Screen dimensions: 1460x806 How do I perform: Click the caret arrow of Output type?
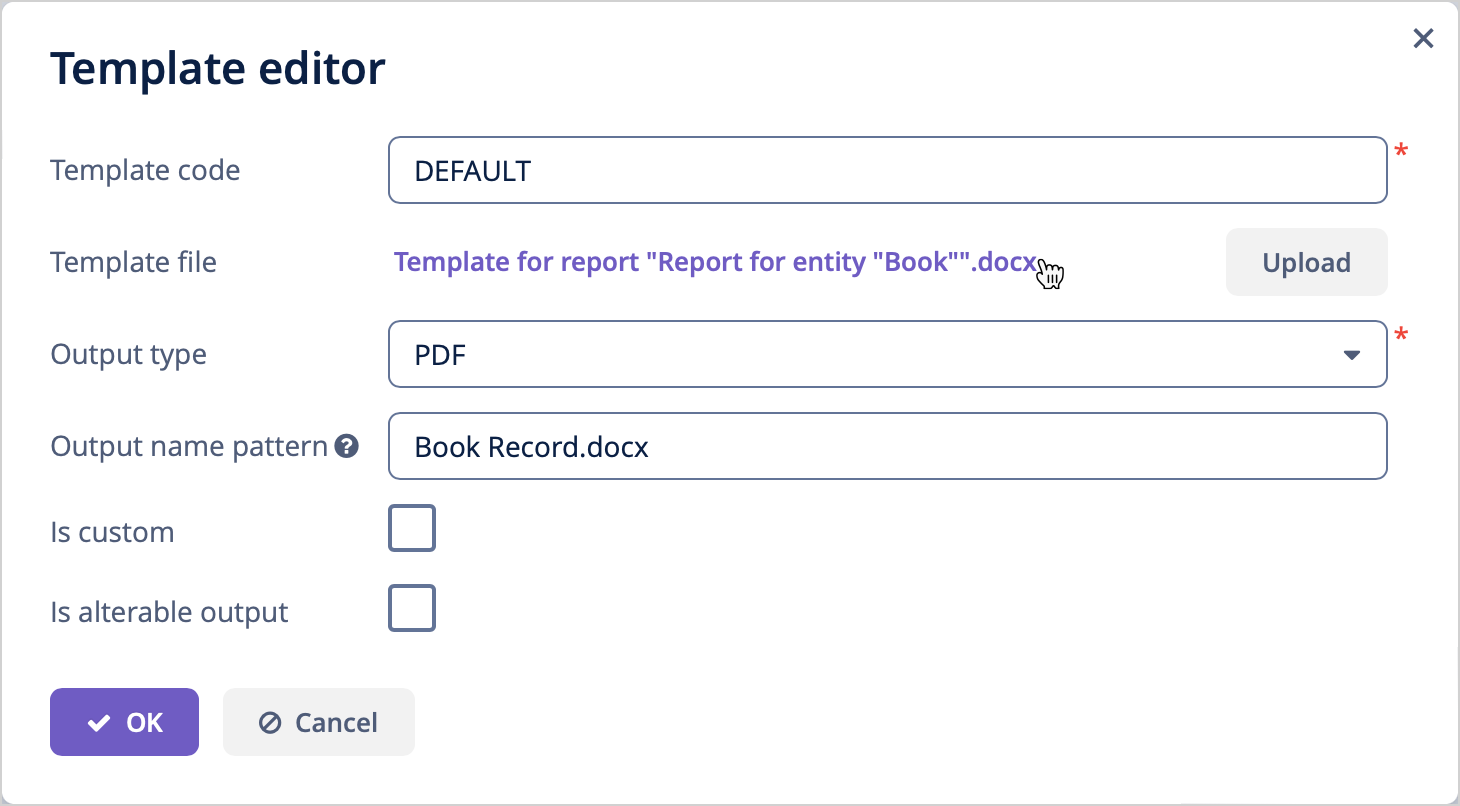(x=1352, y=355)
